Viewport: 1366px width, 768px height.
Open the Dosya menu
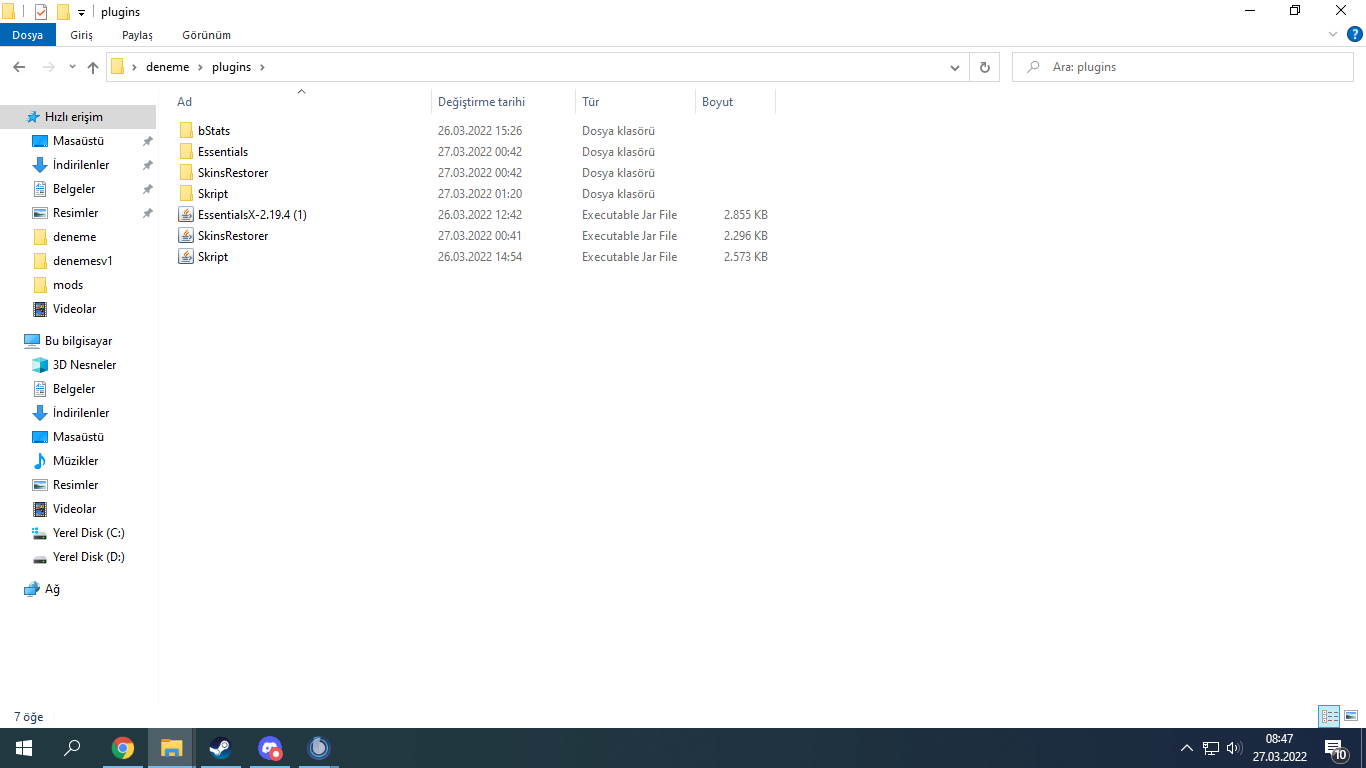click(x=28, y=35)
